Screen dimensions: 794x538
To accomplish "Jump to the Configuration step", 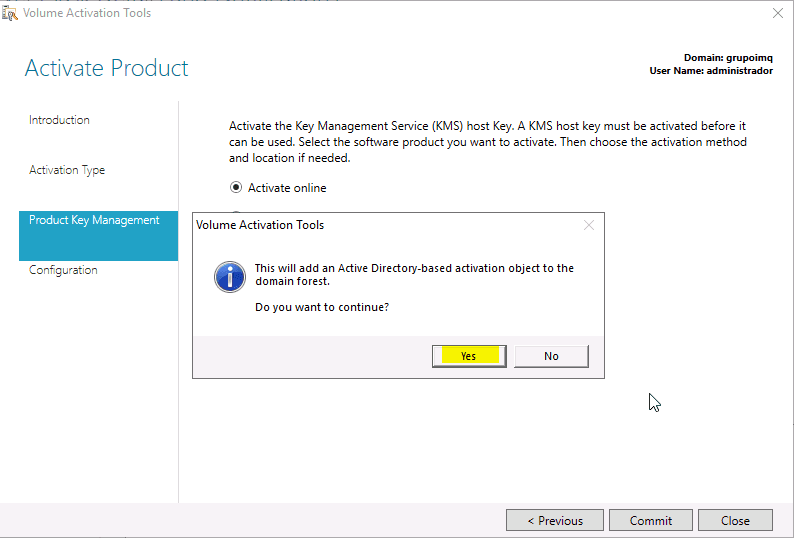I will click(63, 270).
